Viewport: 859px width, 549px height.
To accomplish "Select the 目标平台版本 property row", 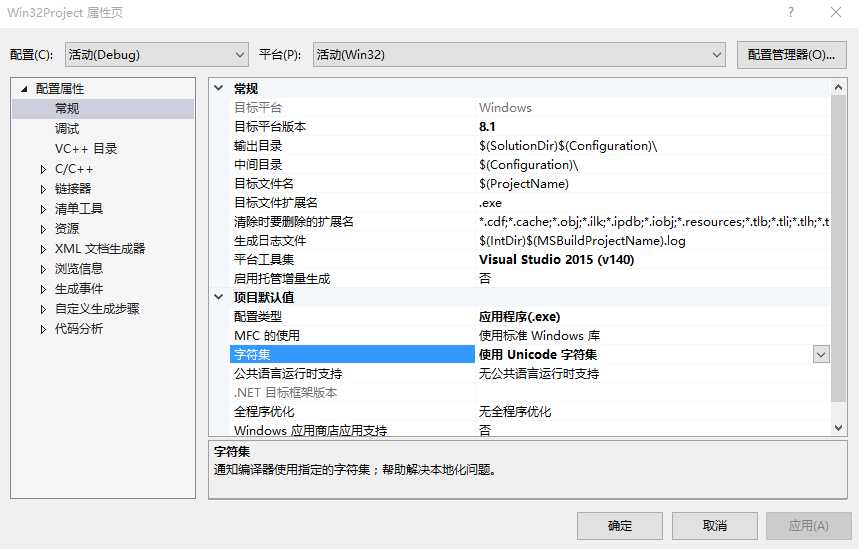I will 530,127.
